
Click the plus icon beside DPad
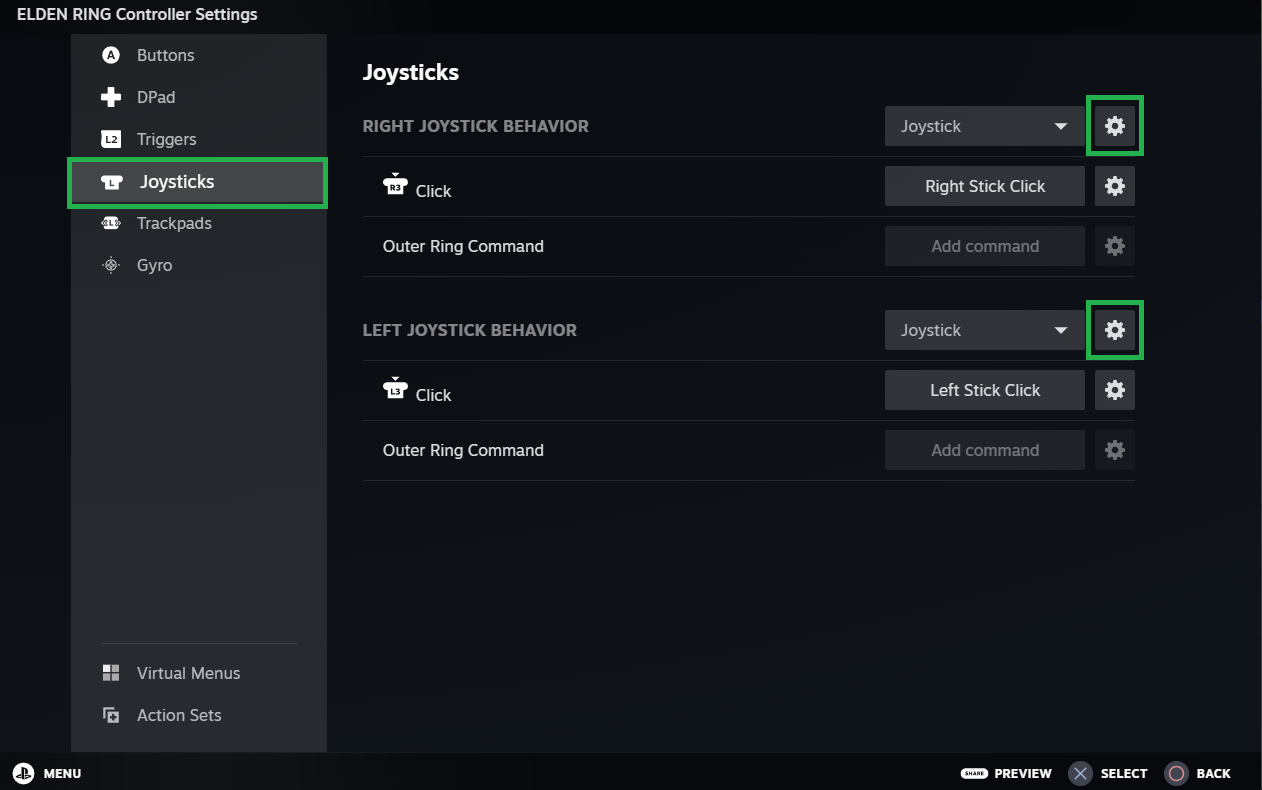pyautogui.click(x=111, y=97)
